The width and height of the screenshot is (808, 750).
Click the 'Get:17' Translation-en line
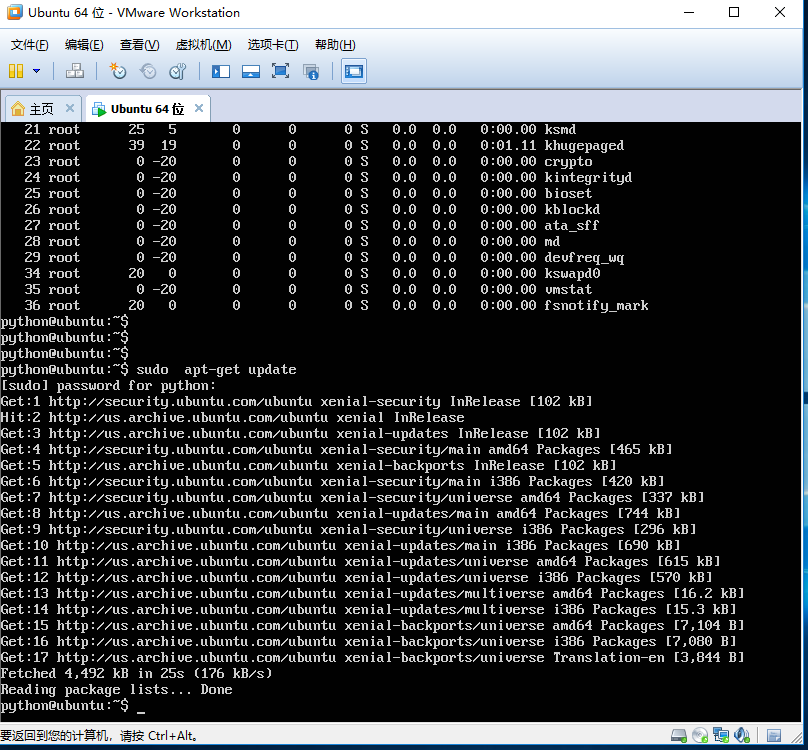(x=373, y=658)
